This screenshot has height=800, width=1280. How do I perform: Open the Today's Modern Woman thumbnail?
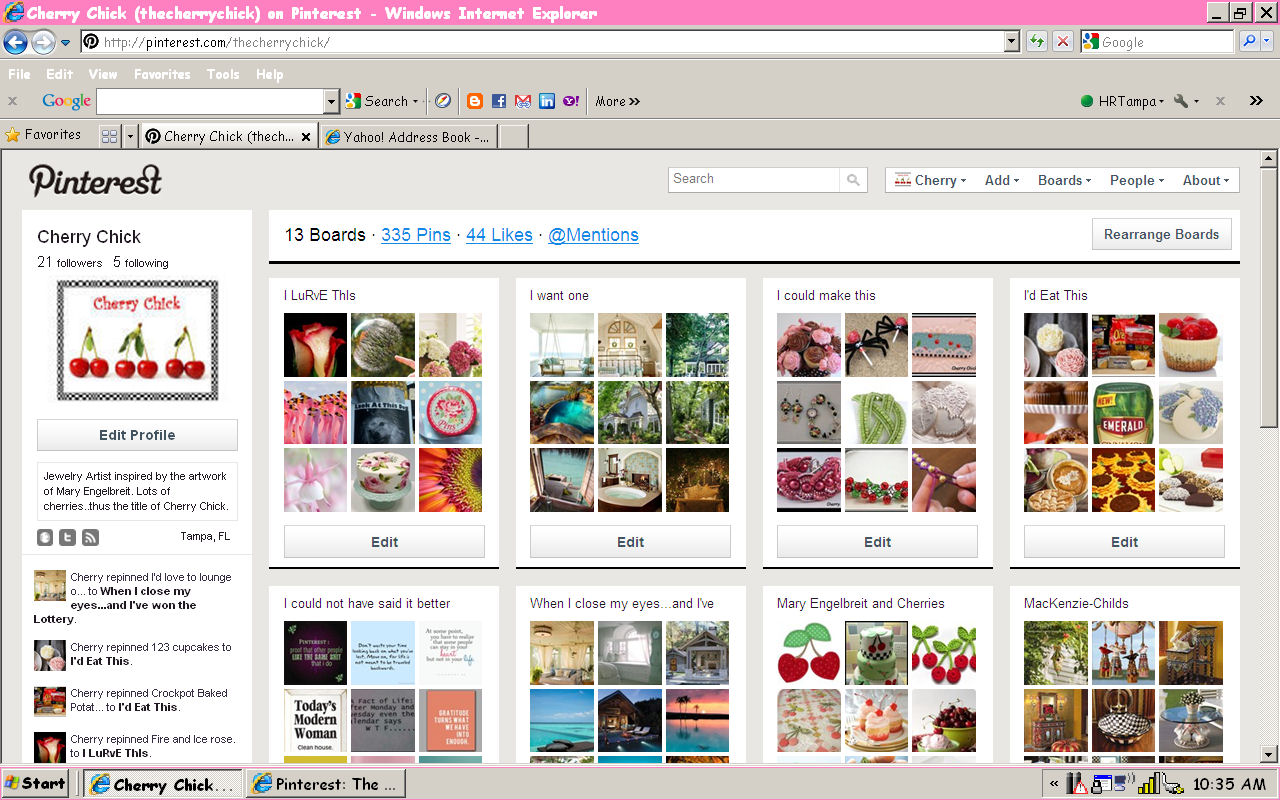[315, 720]
